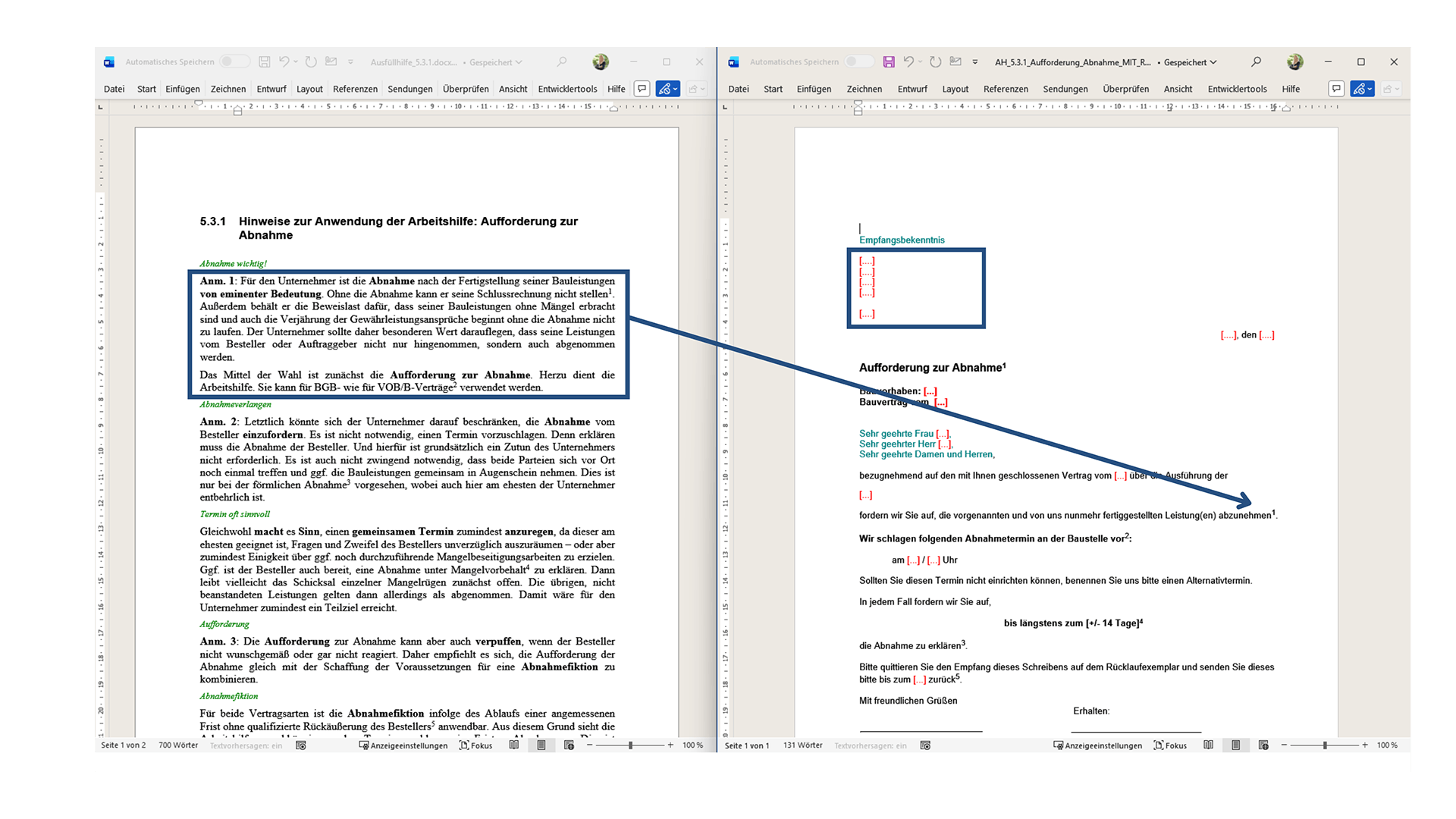1456x819 pixels.
Task: Click '131 Wörter' word count
Action: [802, 745]
